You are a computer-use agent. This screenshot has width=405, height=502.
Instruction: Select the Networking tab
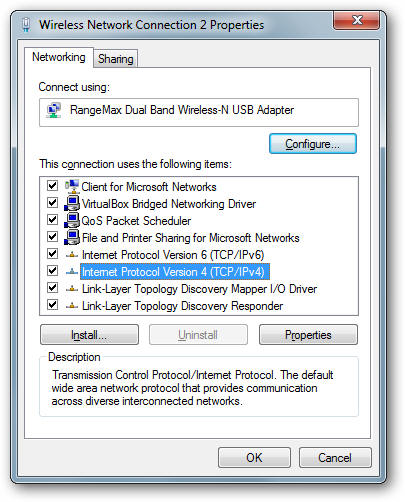click(59, 57)
